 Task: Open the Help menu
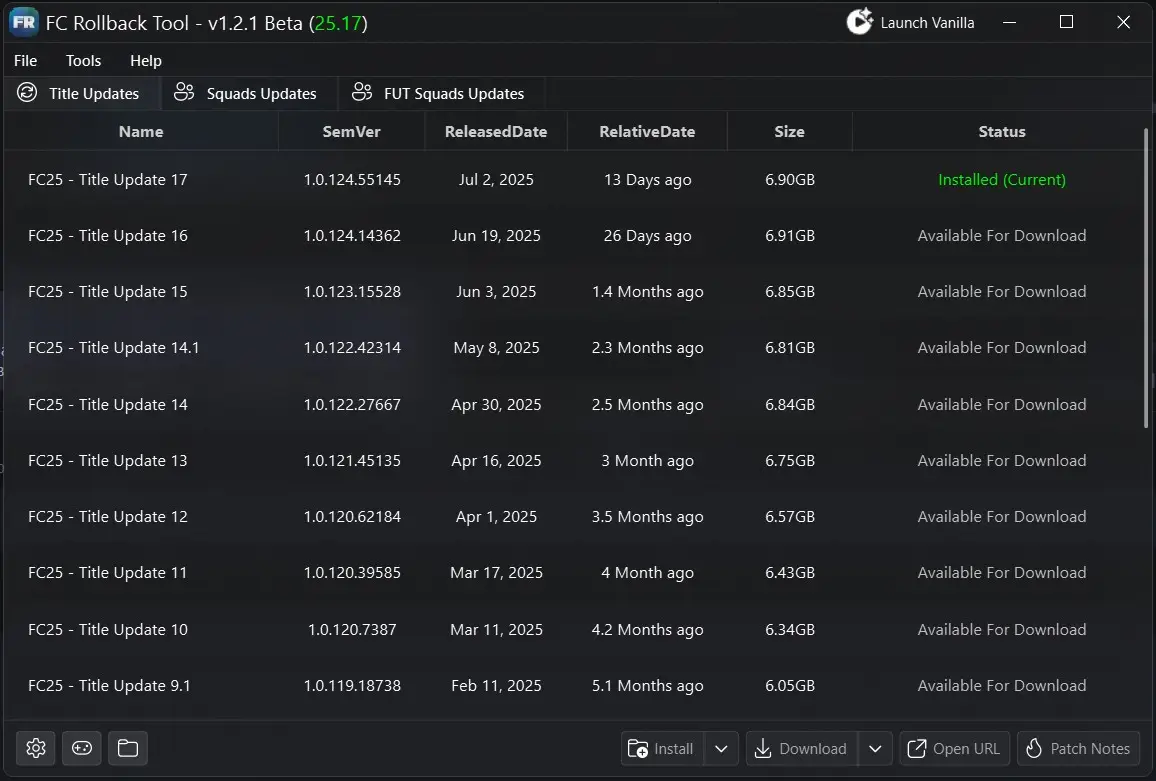(146, 60)
